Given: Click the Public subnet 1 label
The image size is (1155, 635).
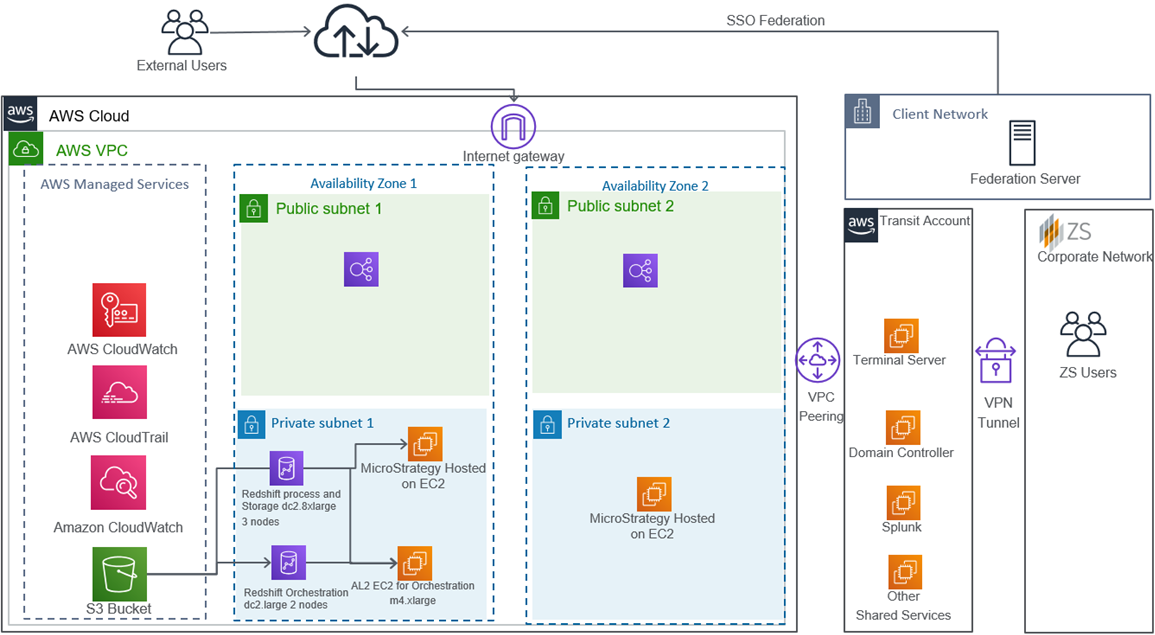Looking at the screenshot, I should (329, 208).
